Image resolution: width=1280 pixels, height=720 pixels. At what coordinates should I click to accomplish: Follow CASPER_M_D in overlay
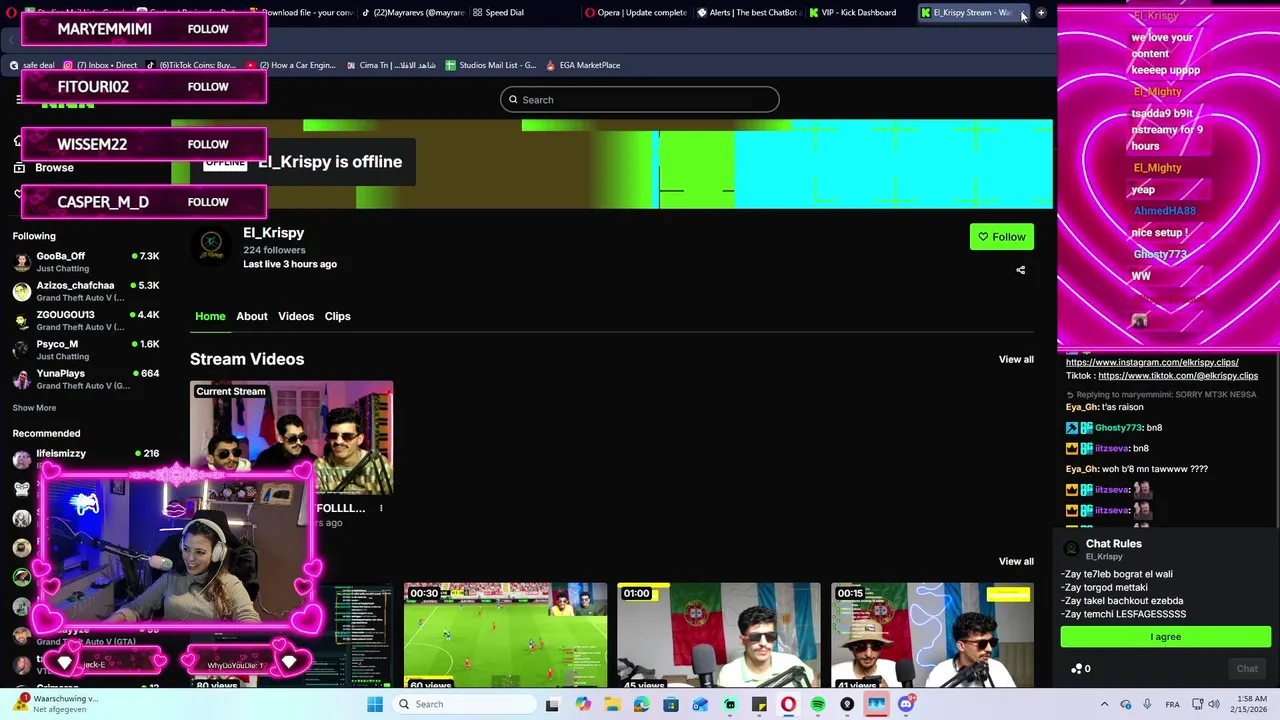pos(208,202)
